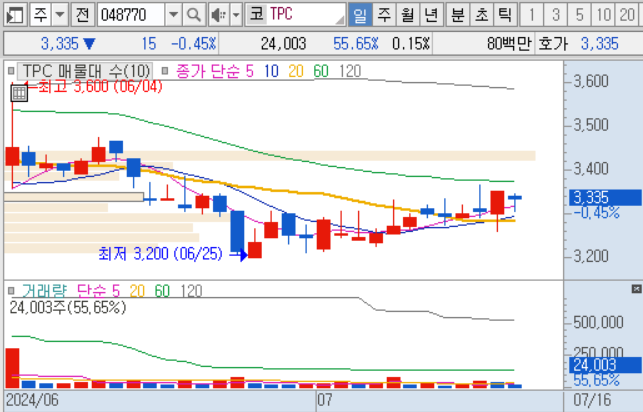Click the stock code field 048770
This screenshot has height=412, width=643.
pyautogui.click(x=131, y=15)
